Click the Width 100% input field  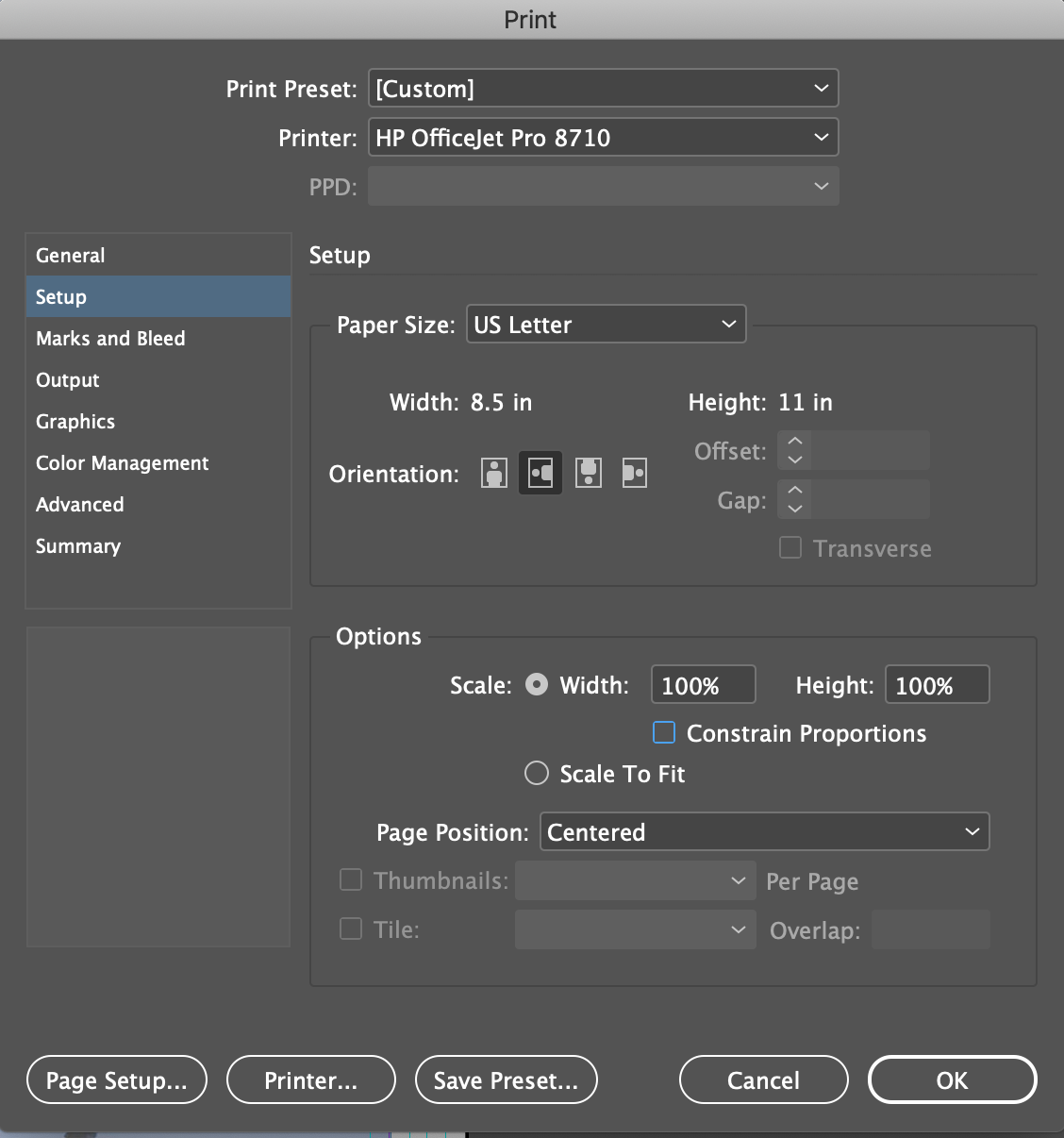(702, 684)
